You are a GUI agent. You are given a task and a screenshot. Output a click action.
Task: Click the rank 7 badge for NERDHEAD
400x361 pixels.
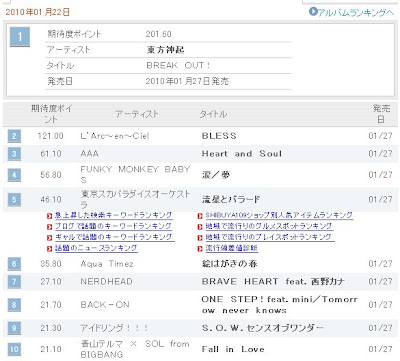click(14, 282)
